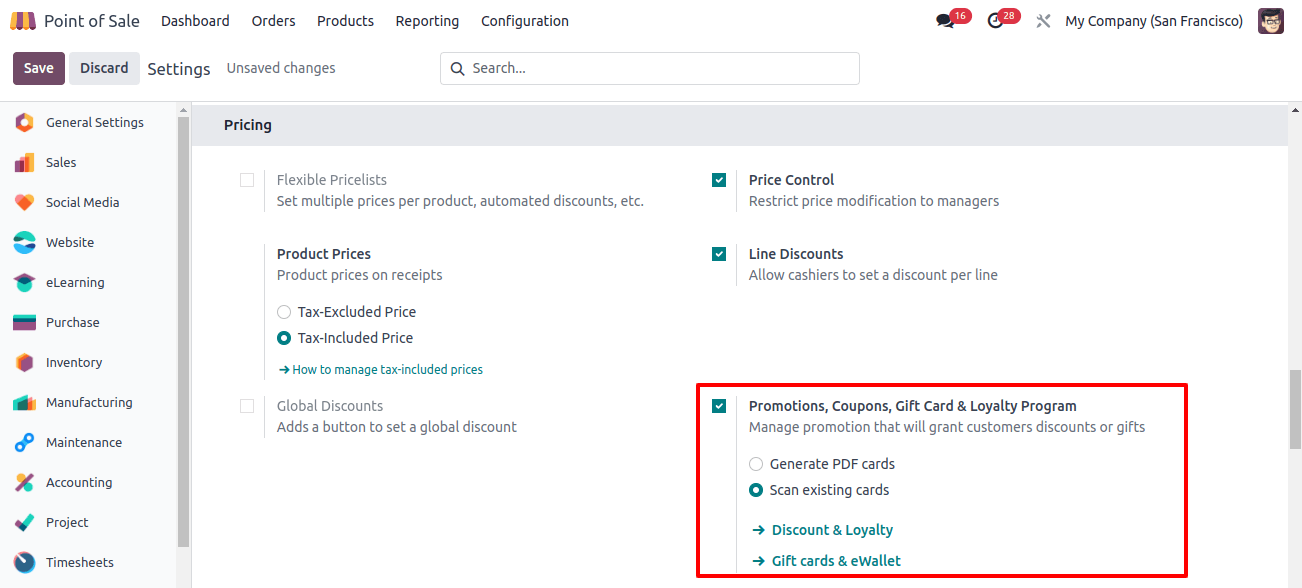
Task: Enable the Global Discounts checkbox
Action: click(x=247, y=406)
